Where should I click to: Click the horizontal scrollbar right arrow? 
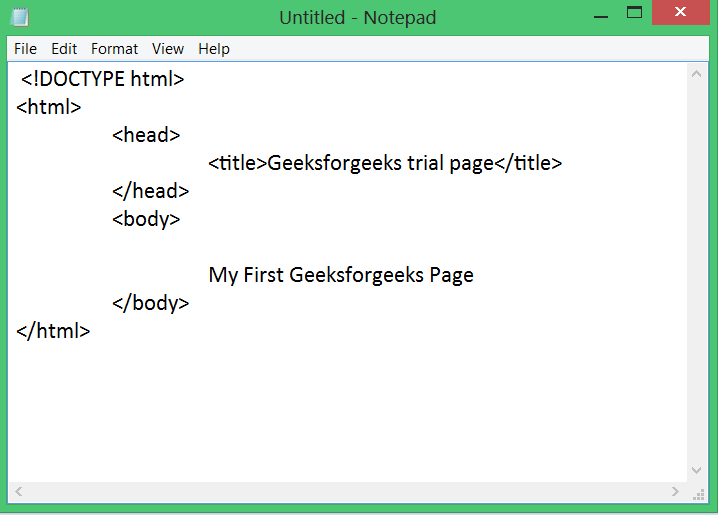click(675, 492)
